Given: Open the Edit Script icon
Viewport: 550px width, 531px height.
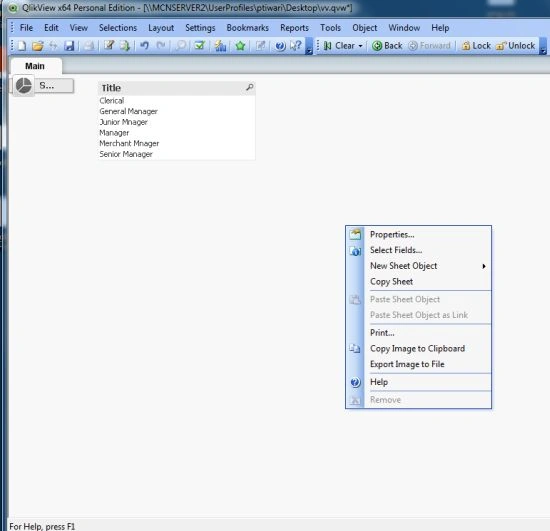Looking at the screenshot, I should [109, 46].
